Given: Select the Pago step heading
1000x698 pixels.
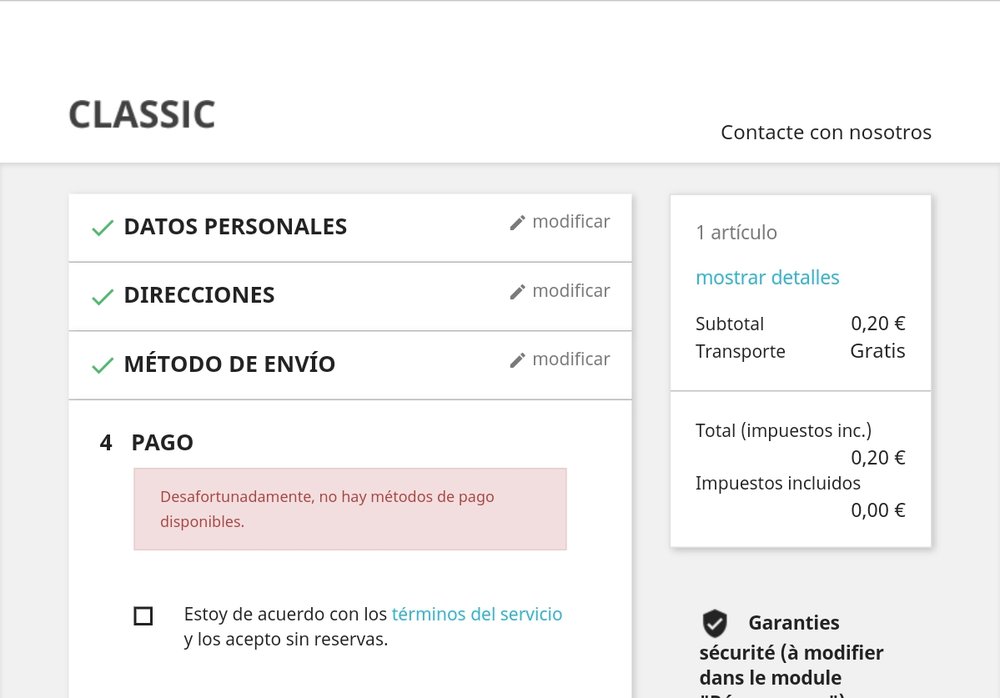Looking at the screenshot, I should pos(162,443).
